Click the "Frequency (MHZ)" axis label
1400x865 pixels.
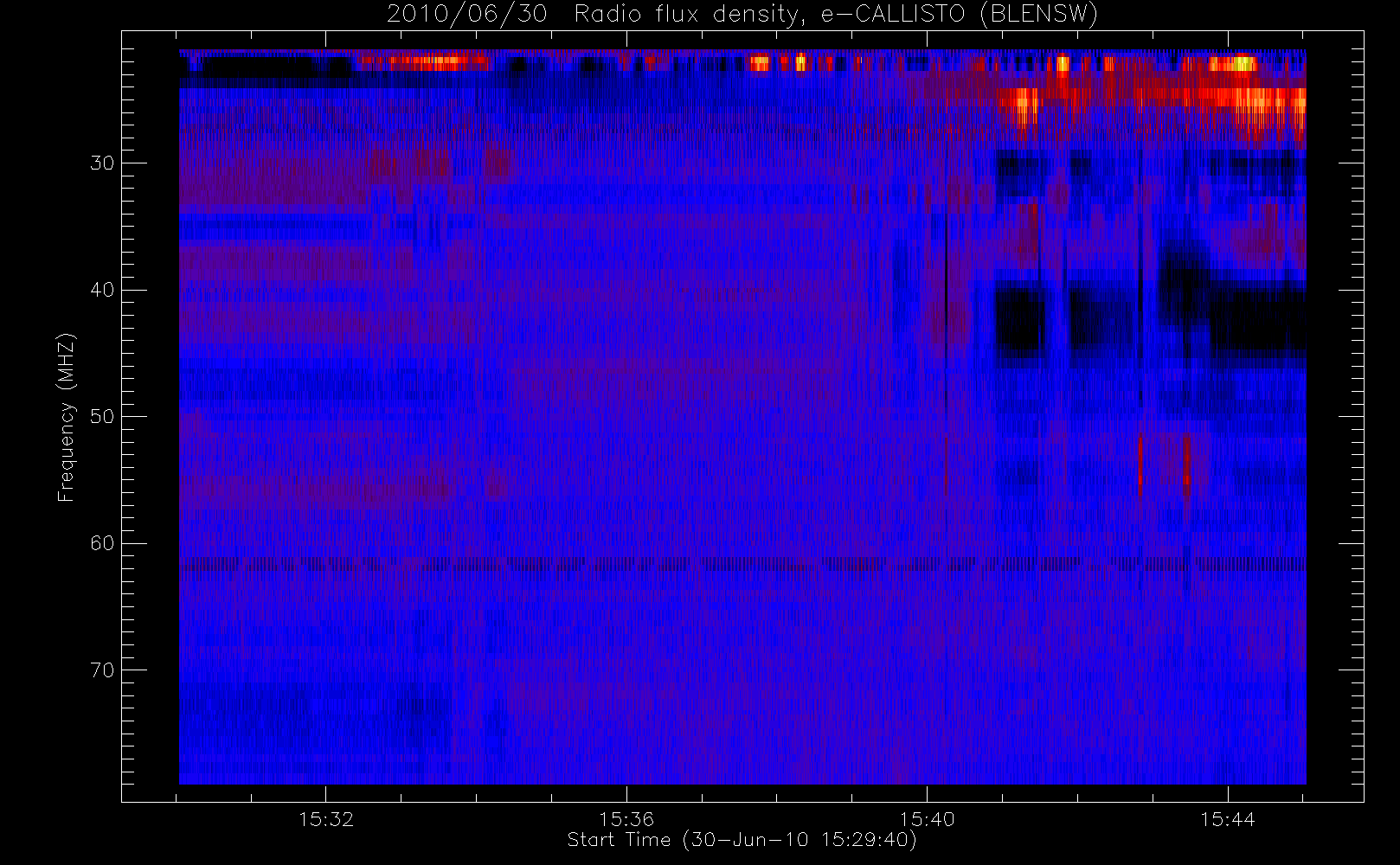click(x=67, y=417)
